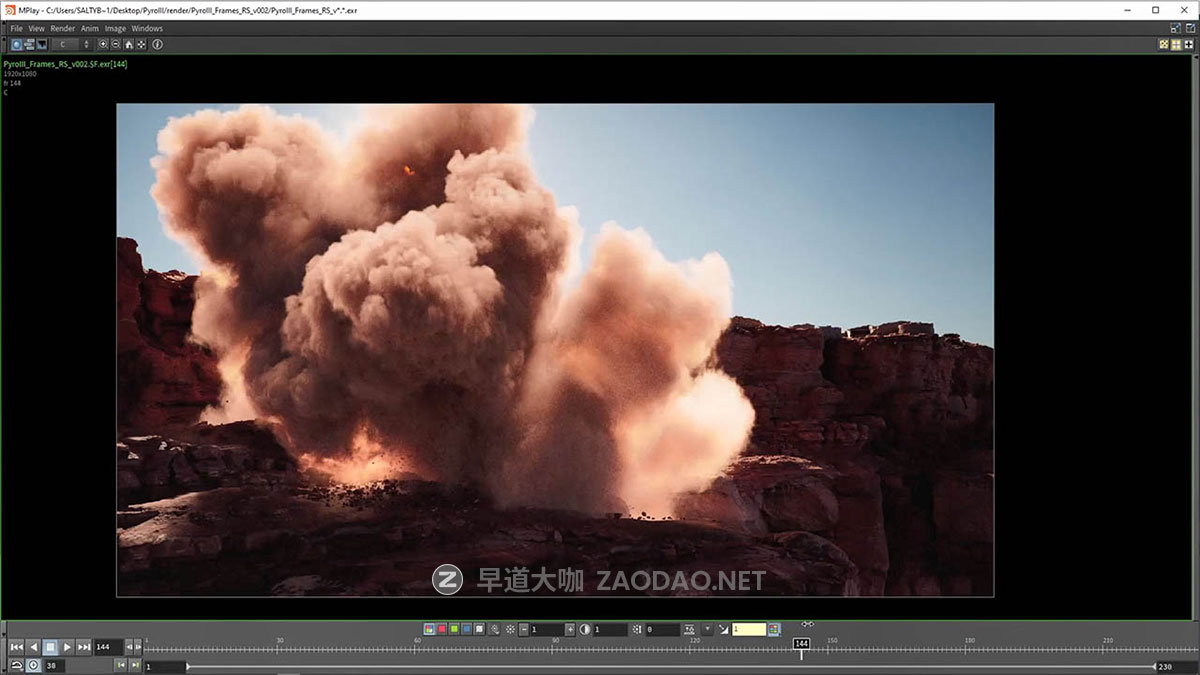
Task: Click the black point icon beside the 0 field
Action: click(637, 629)
